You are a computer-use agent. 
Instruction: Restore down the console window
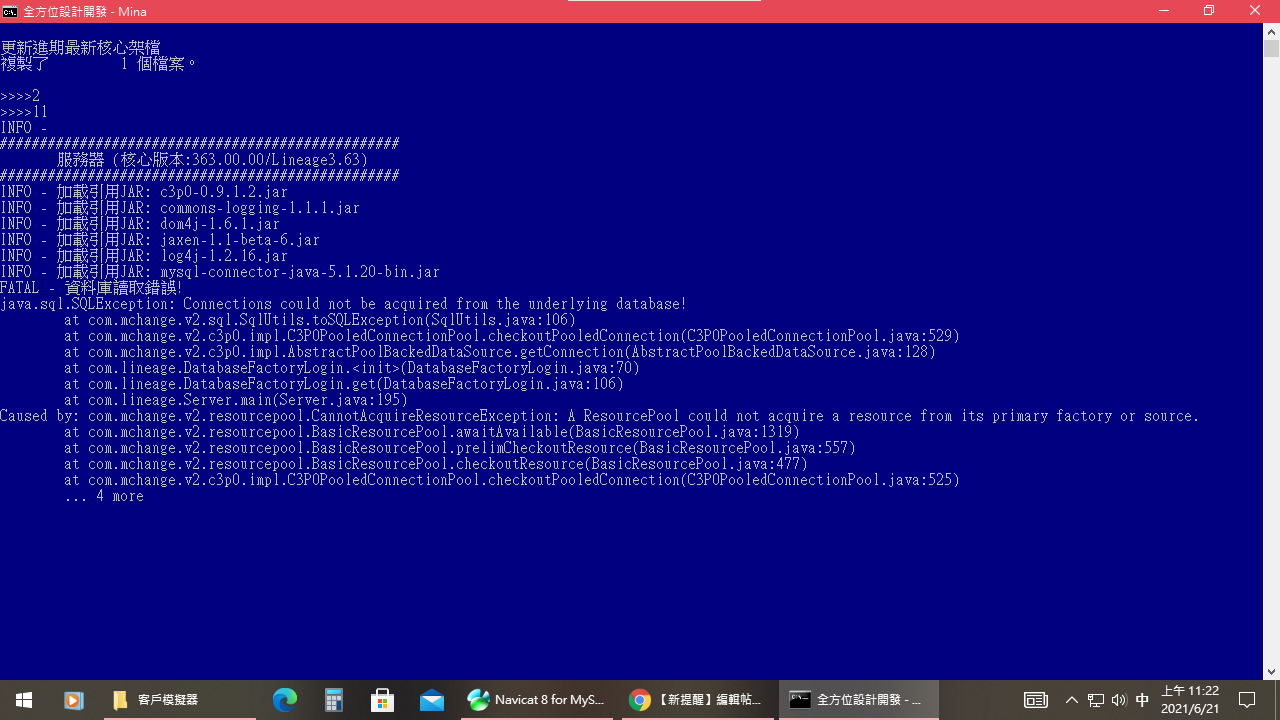coord(1209,11)
